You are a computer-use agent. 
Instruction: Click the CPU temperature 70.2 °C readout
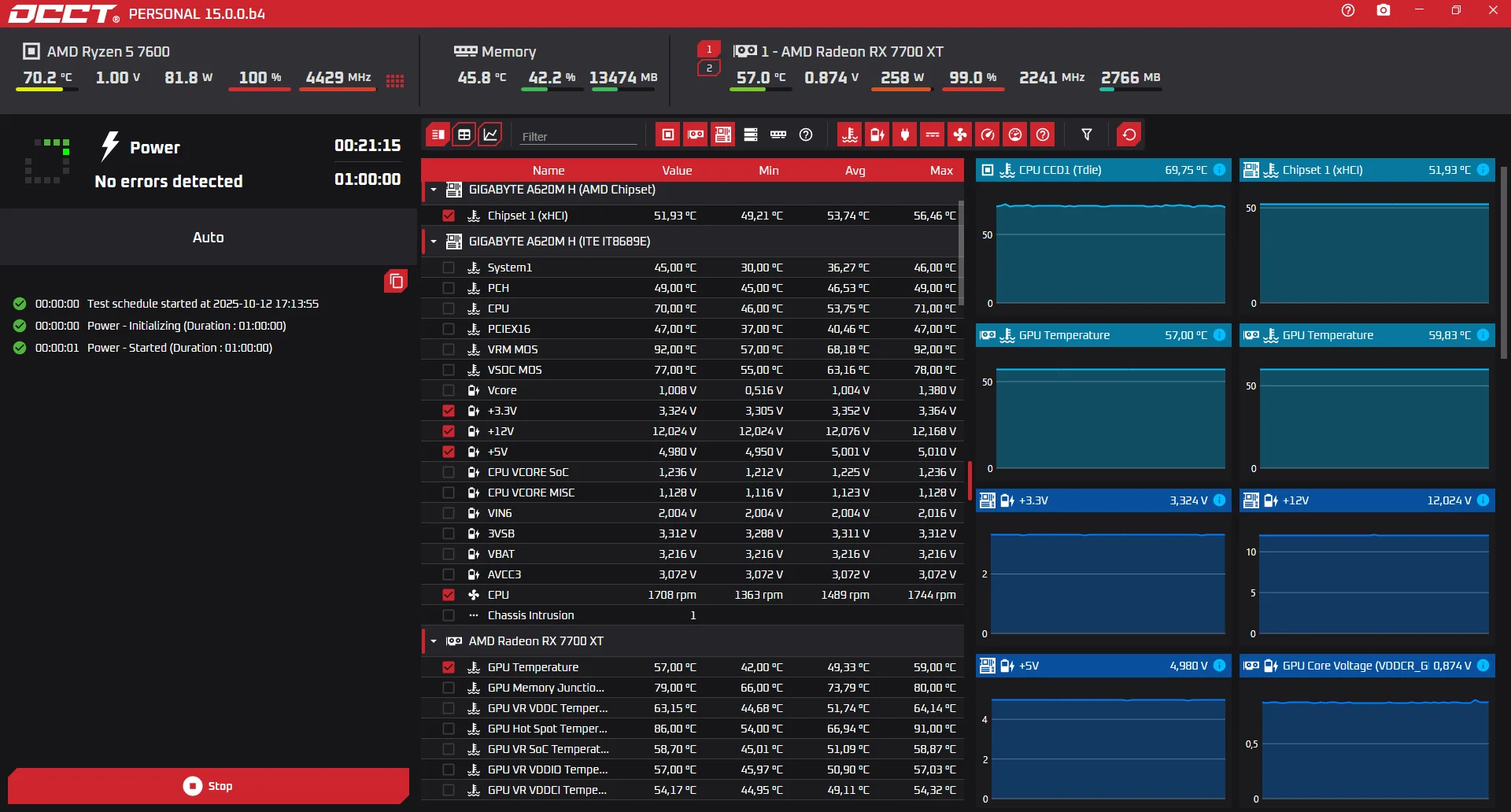(47, 78)
